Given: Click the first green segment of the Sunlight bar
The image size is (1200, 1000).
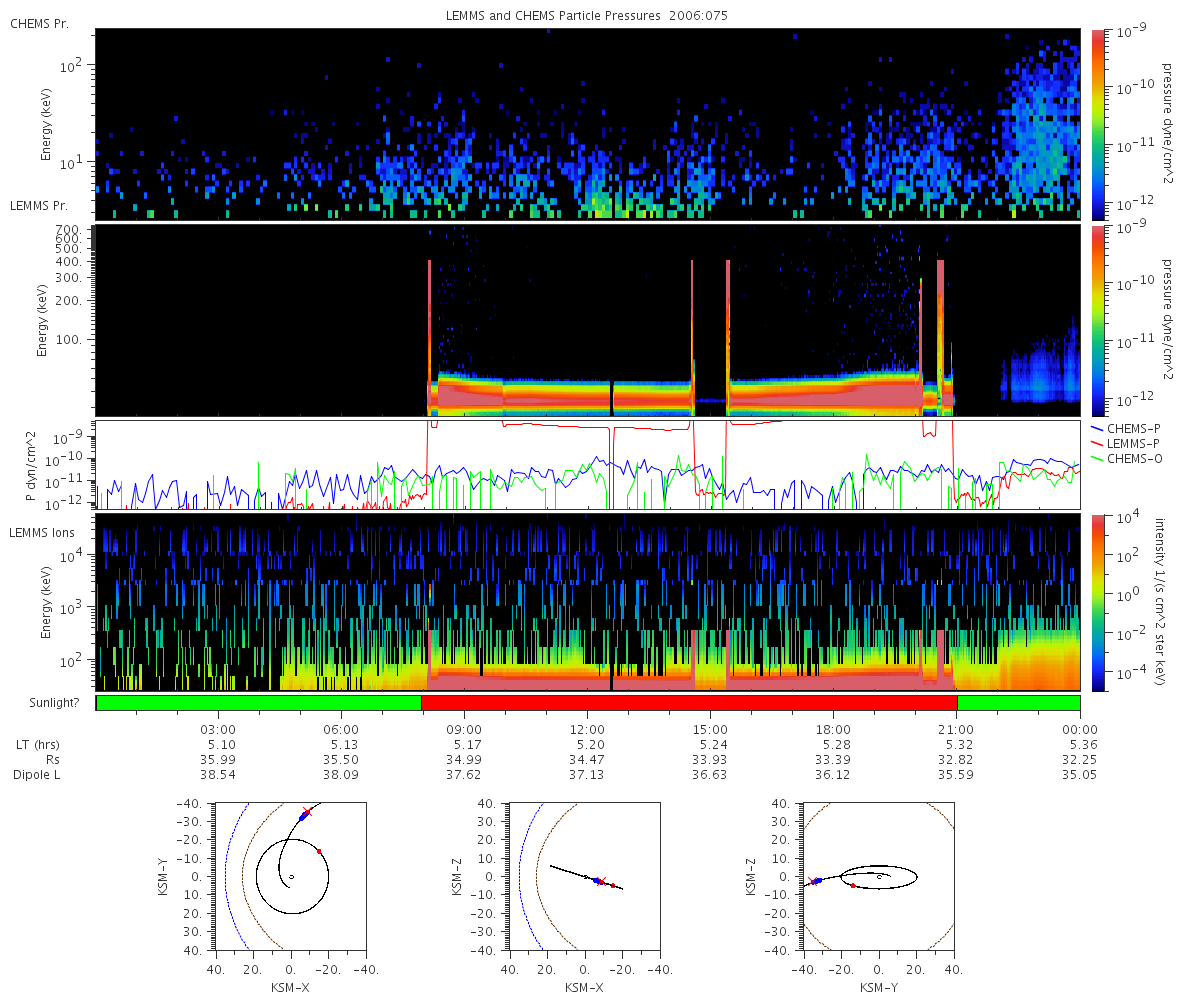Looking at the screenshot, I should [259, 703].
